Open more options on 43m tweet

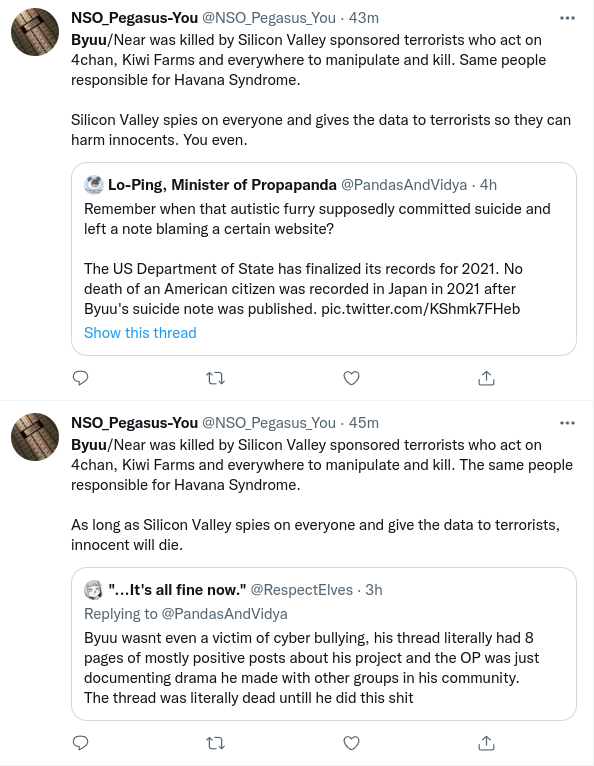click(x=567, y=18)
